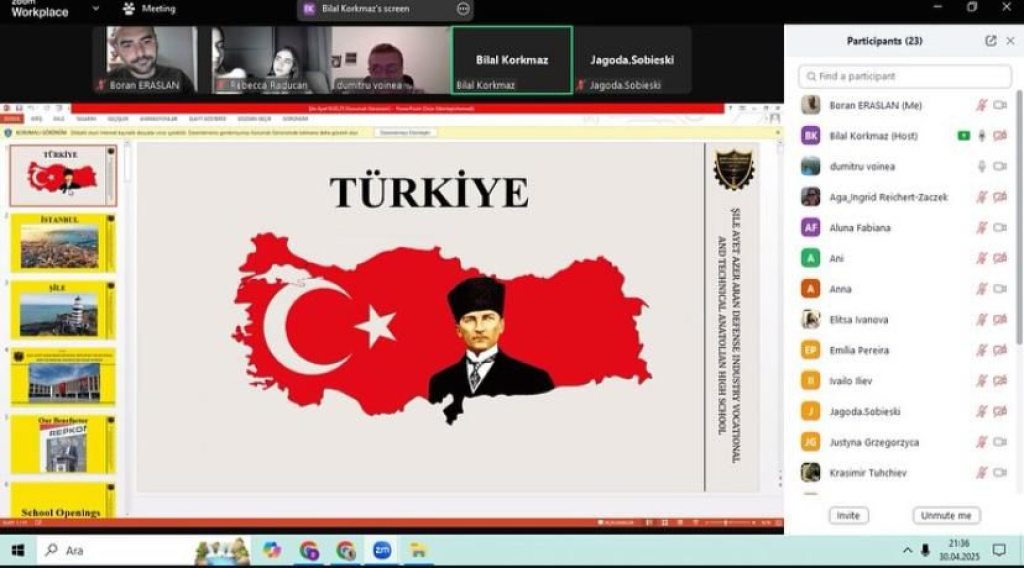Image resolution: width=1024 pixels, height=568 pixels.
Task: Expand the Zoom Workplace dropdown arrow
Action: [95, 9]
